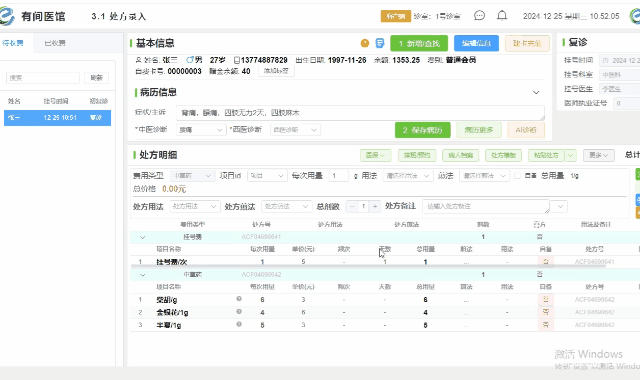Collapse the 挂号费 prescription group
The height and width of the screenshot is (380, 640).
pos(142,237)
